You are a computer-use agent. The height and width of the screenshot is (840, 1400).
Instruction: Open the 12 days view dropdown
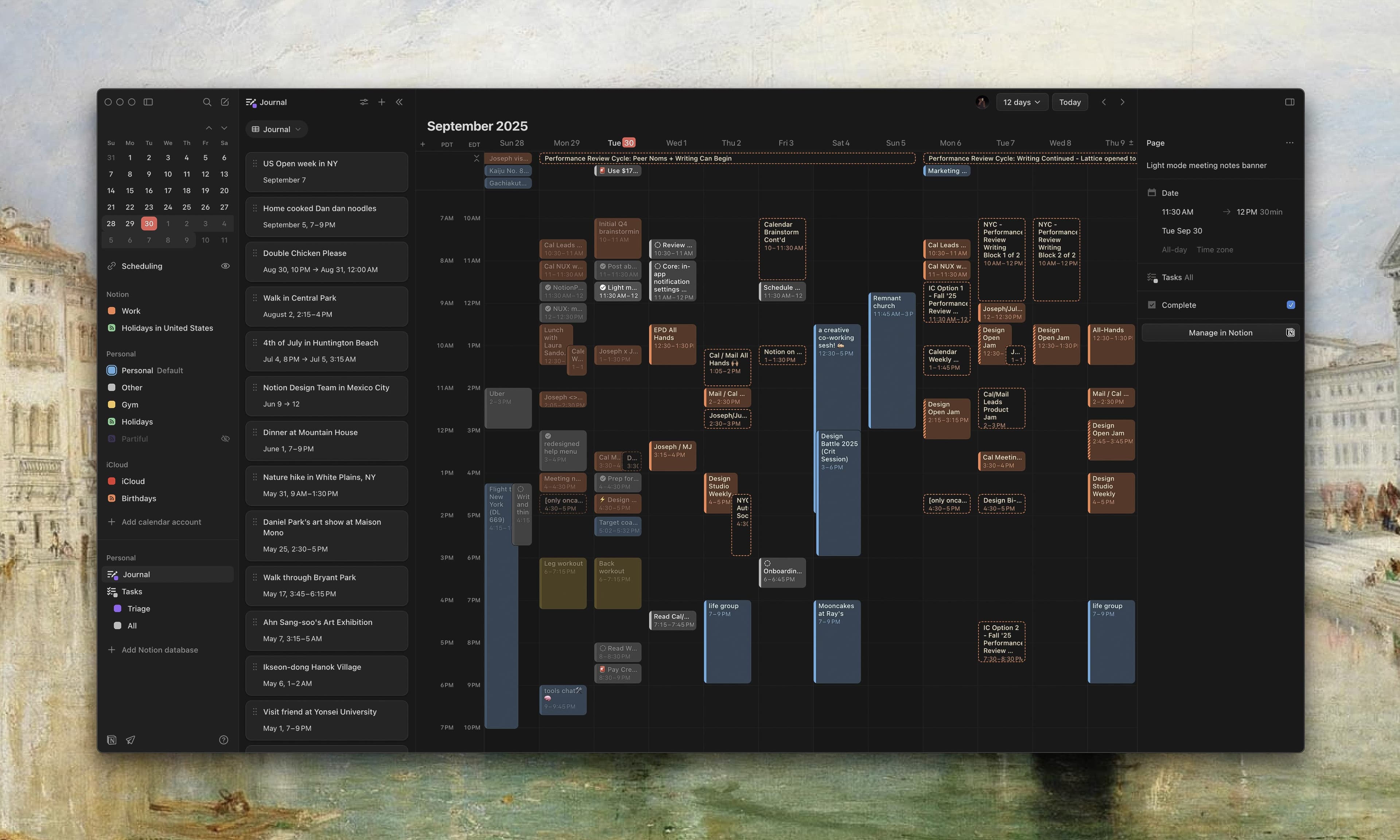1021,102
